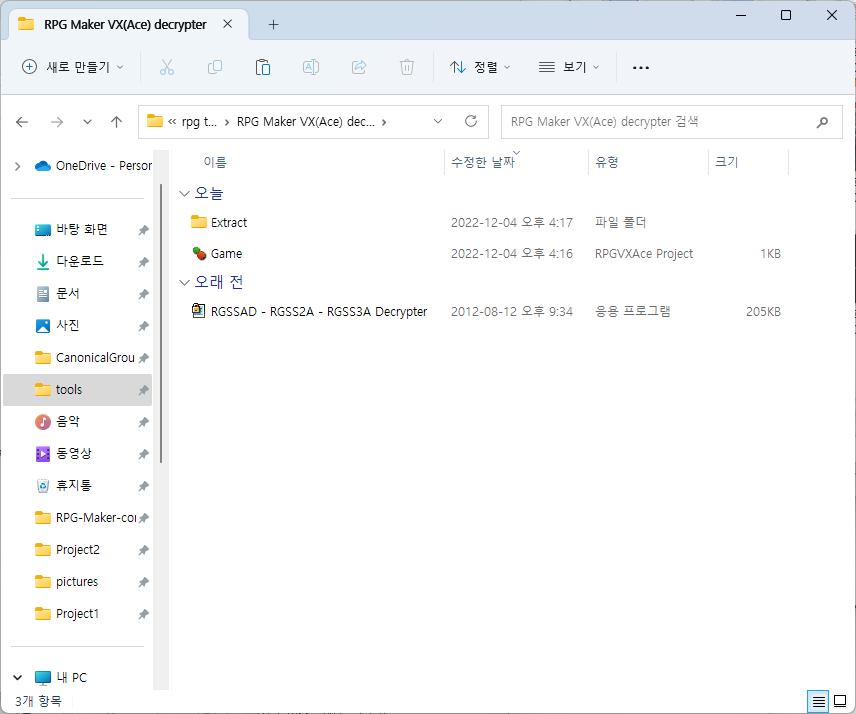Open 다운로드 in sidebar
The height and width of the screenshot is (714, 856).
78,261
